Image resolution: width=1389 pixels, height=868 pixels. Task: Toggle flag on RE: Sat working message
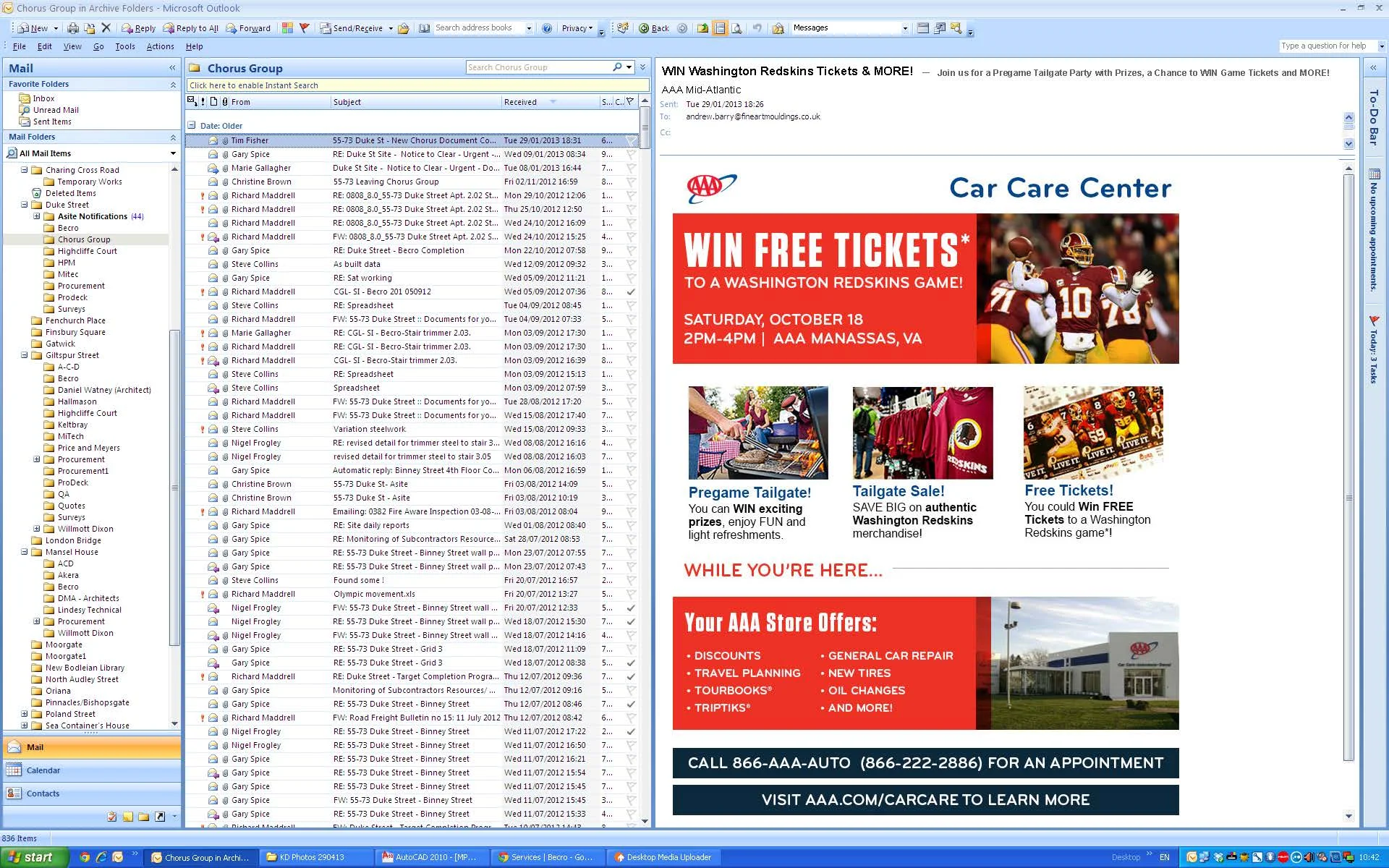tap(631, 278)
